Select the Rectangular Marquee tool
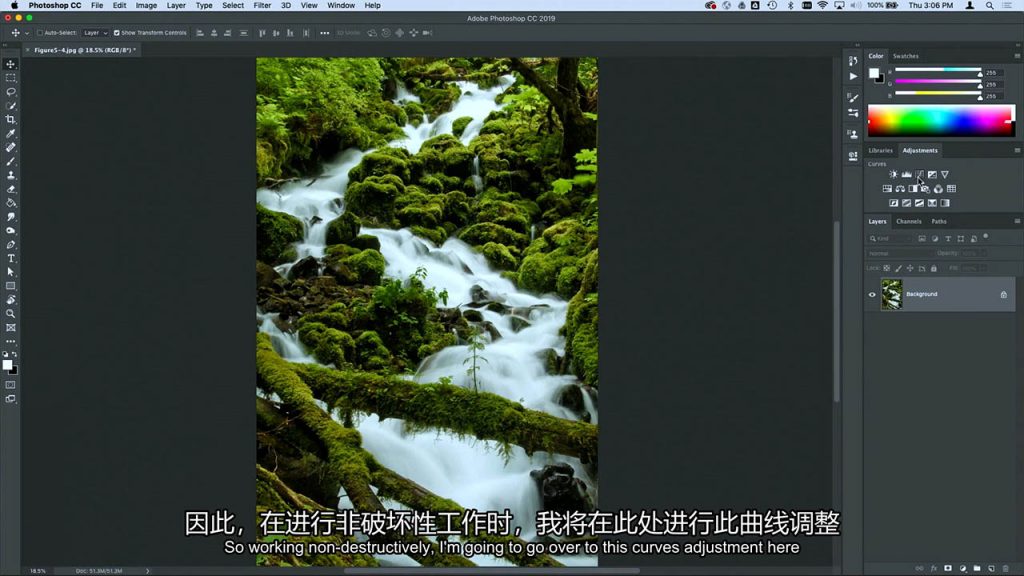Screen dimensions: 1024x576 click(x=10, y=78)
